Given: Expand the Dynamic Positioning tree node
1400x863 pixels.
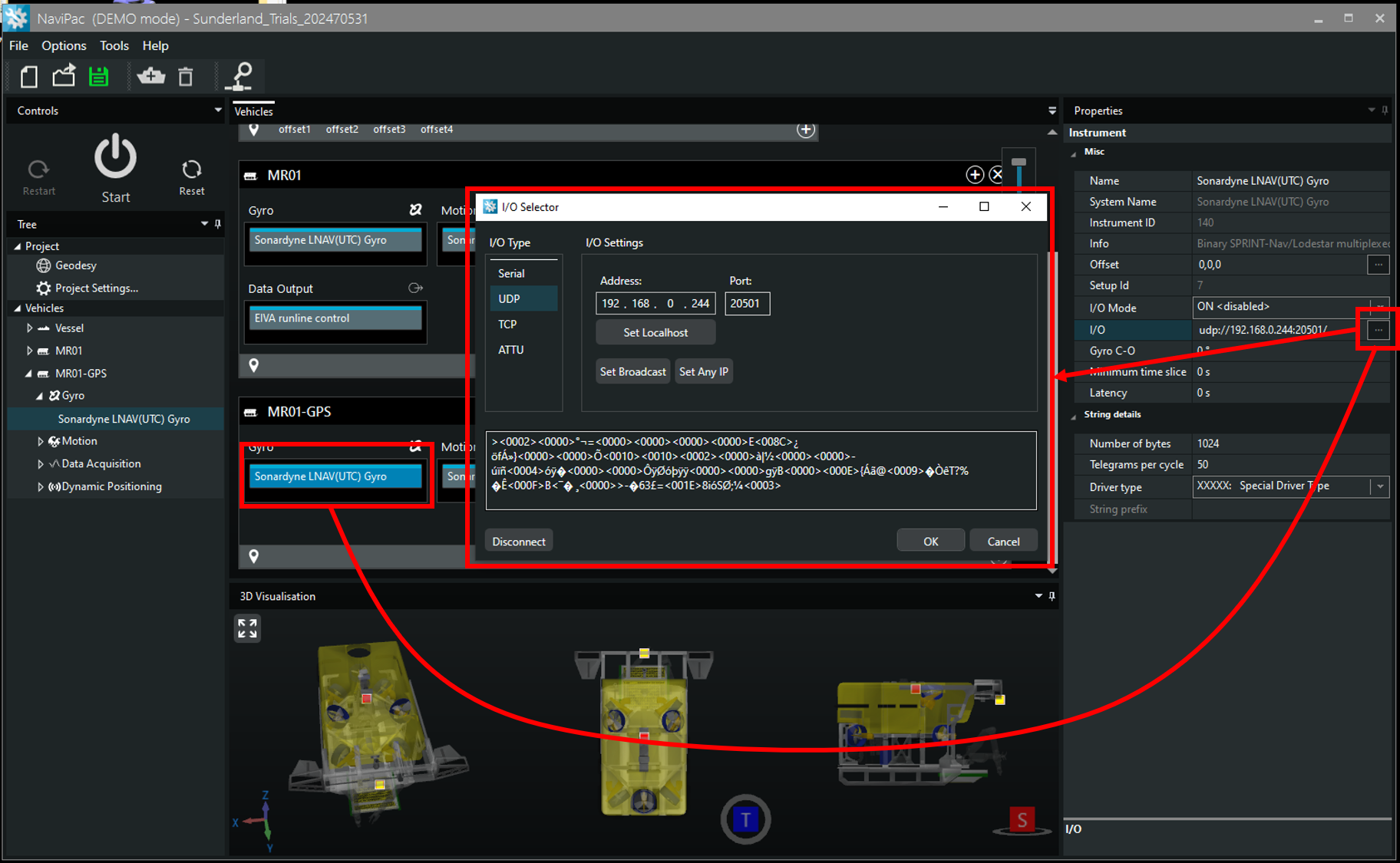Looking at the screenshot, I should click(40, 486).
